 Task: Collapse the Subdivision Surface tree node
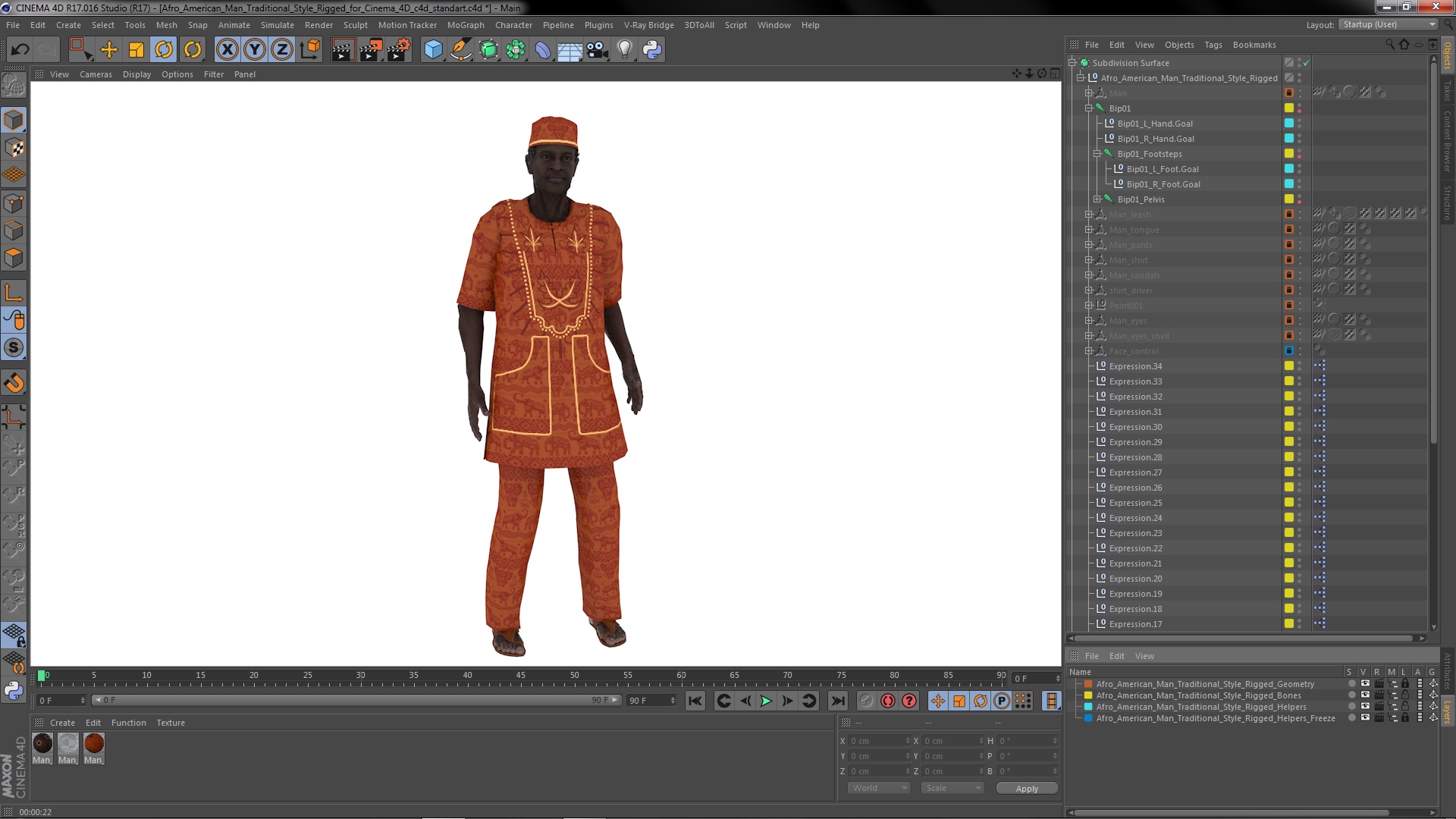(1072, 63)
